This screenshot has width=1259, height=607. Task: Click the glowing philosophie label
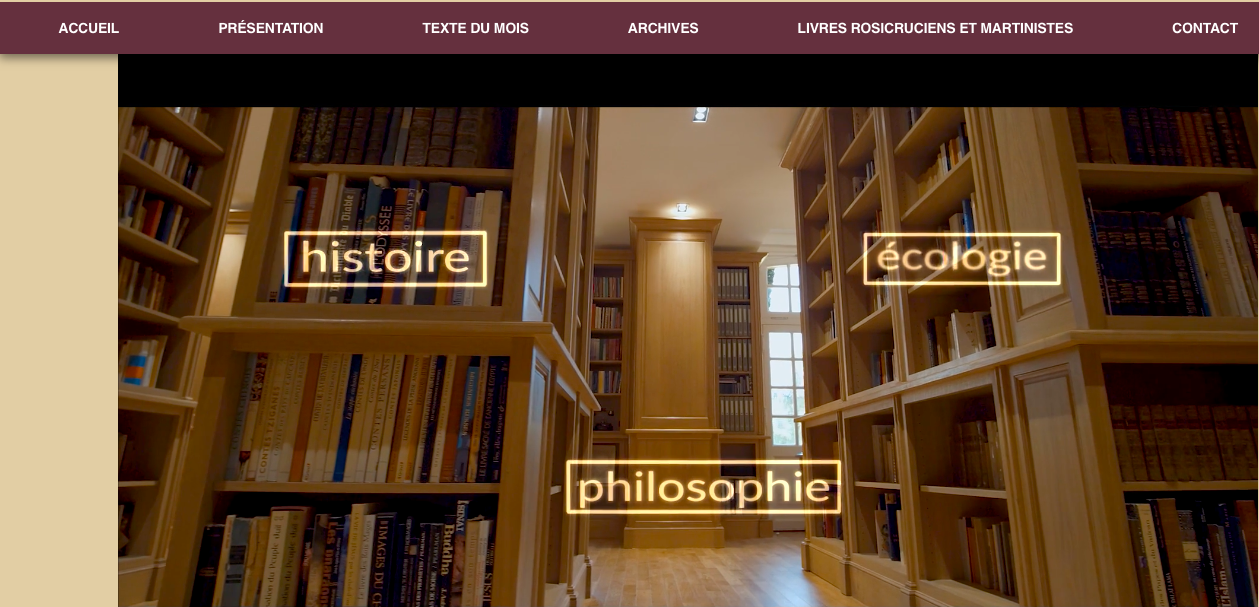[x=704, y=487]
